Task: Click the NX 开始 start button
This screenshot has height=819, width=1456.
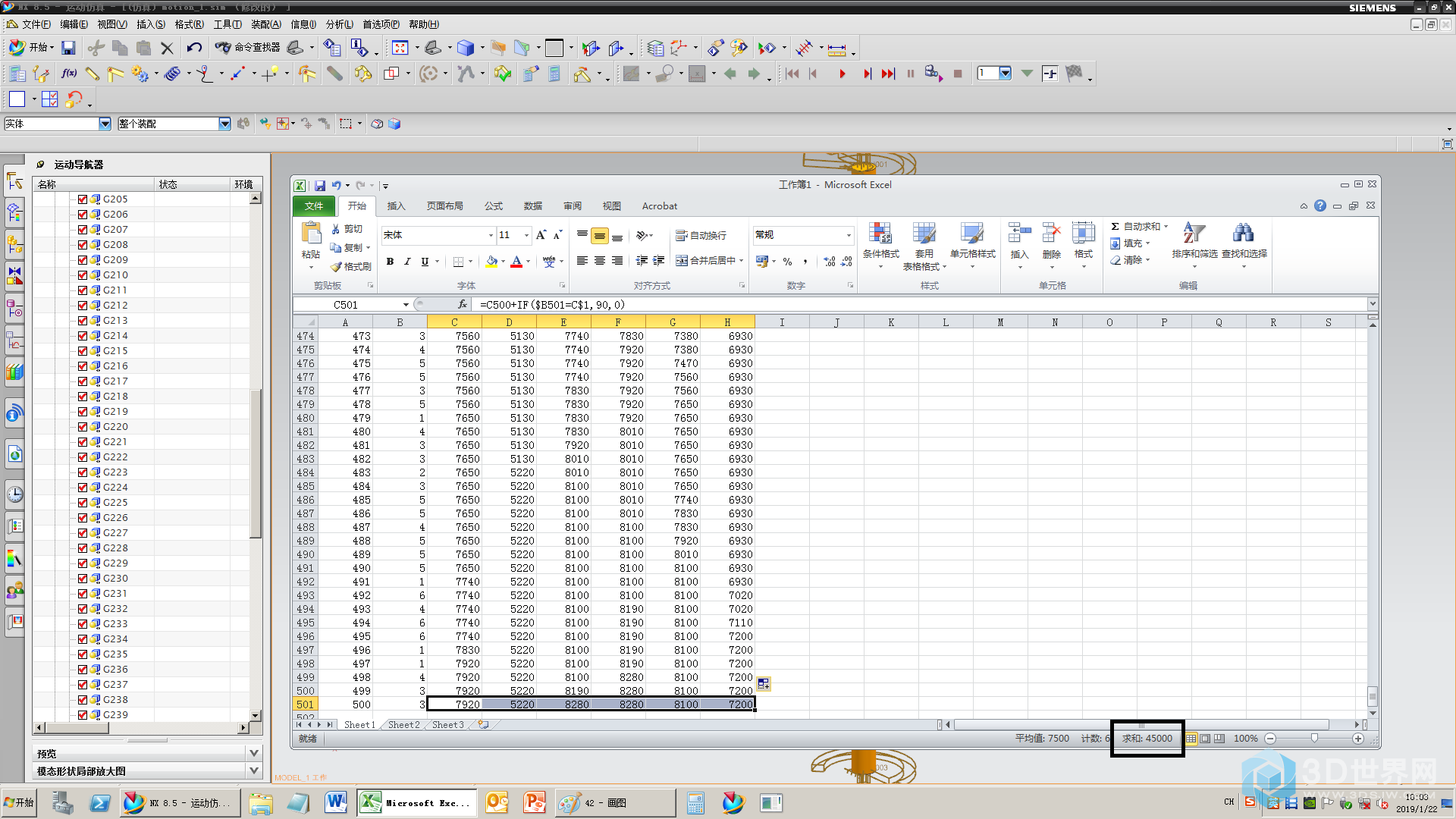Action: point(31,48)
